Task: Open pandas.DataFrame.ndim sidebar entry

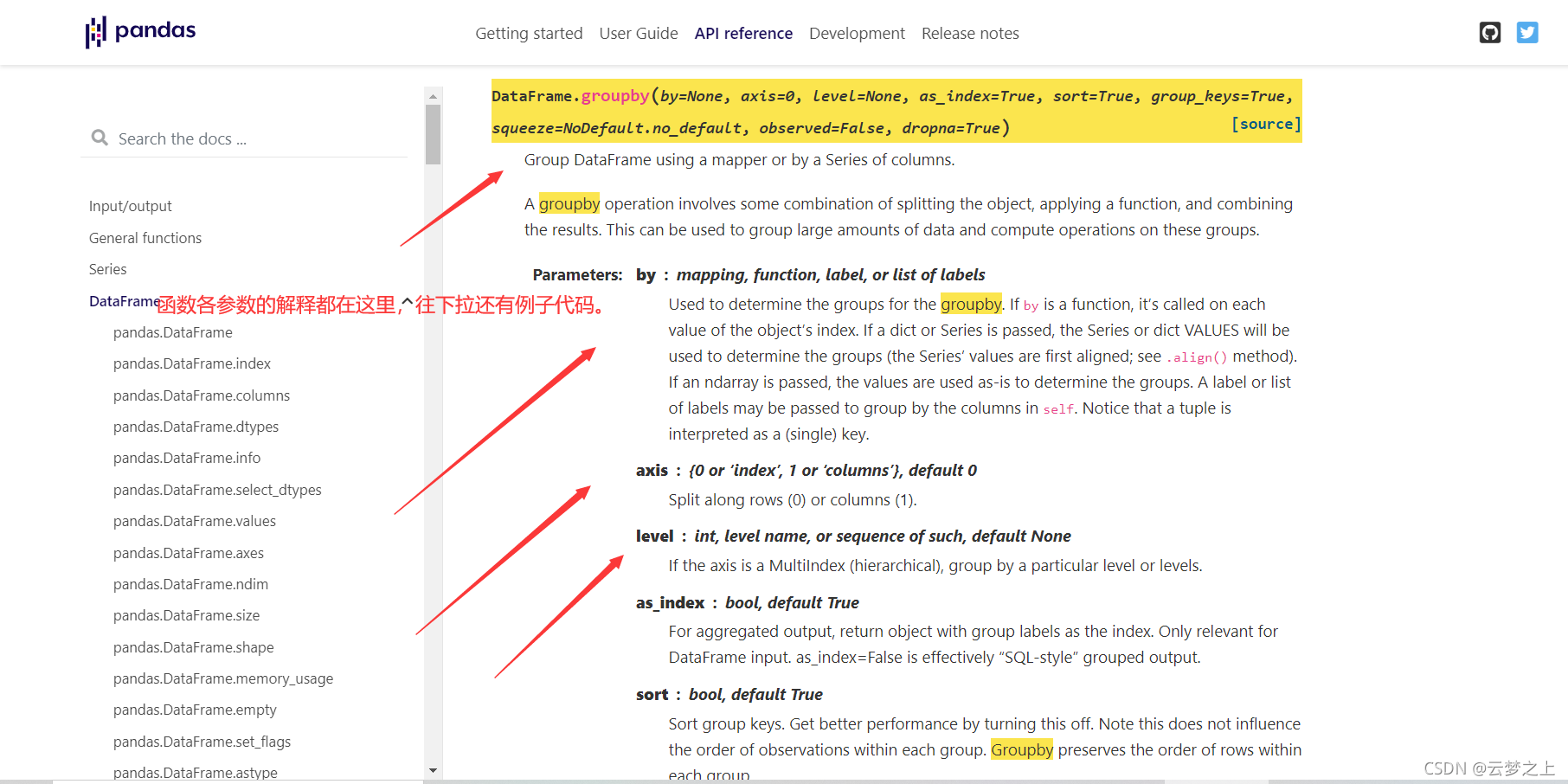Action: [191, 584]
